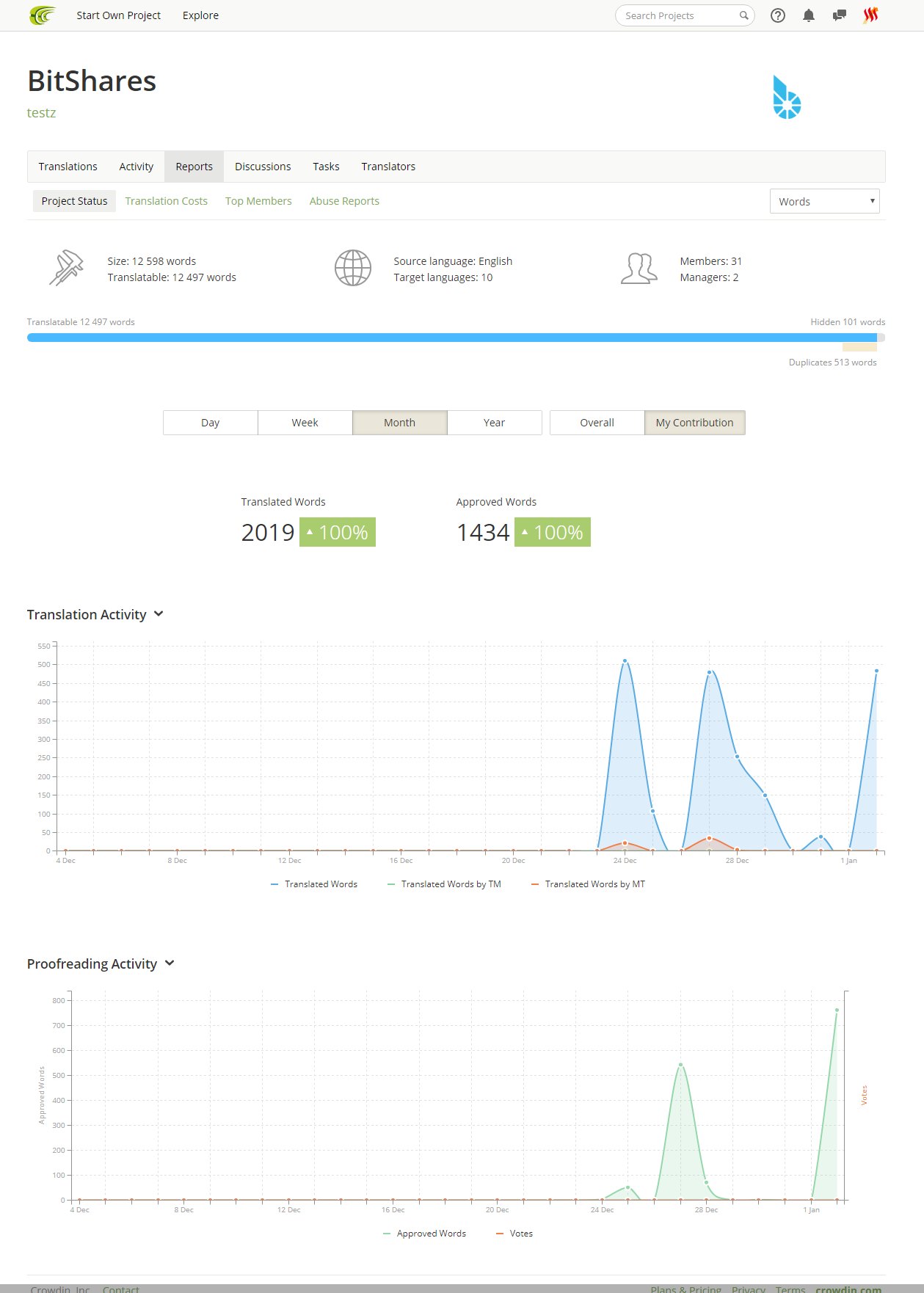Click the 'Translatable: 12 497 words' text
This screenshot has width=924, height=1293.
(x=172, y=277)
